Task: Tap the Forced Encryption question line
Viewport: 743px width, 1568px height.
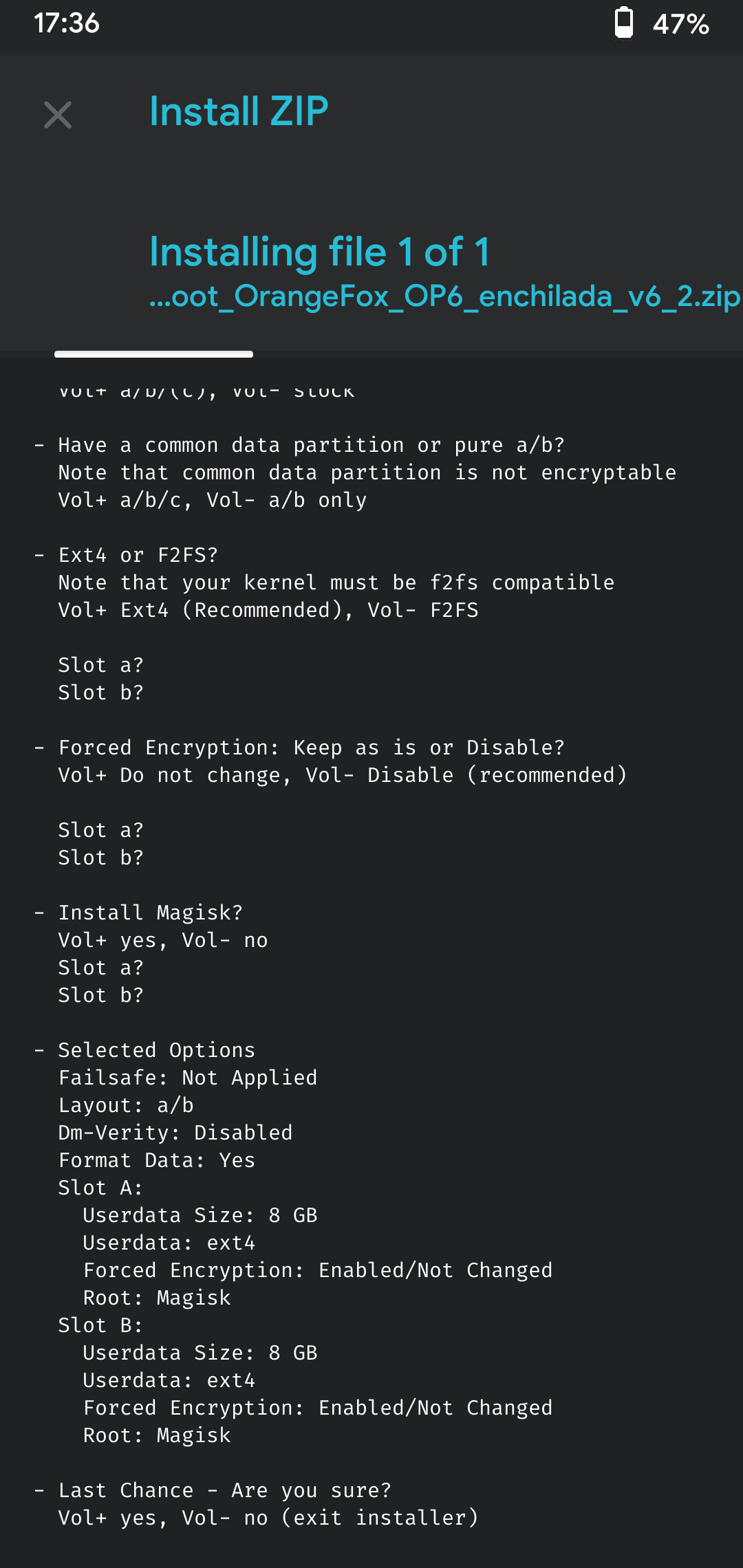Action: click(311, 748)
